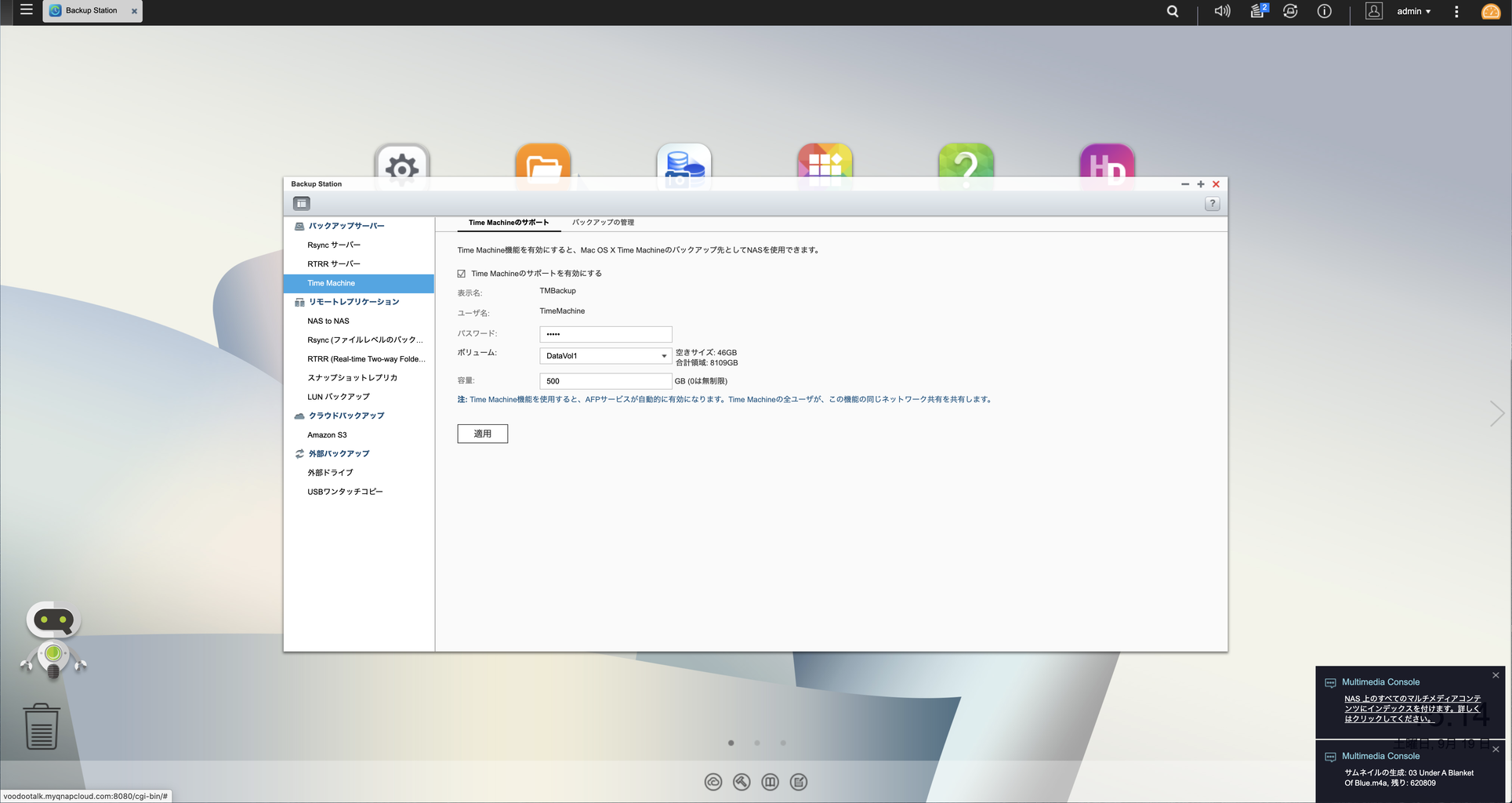1512x803 pixels.
Task: Select Rsync サーバー in sidebar
Action: (334, 245)
